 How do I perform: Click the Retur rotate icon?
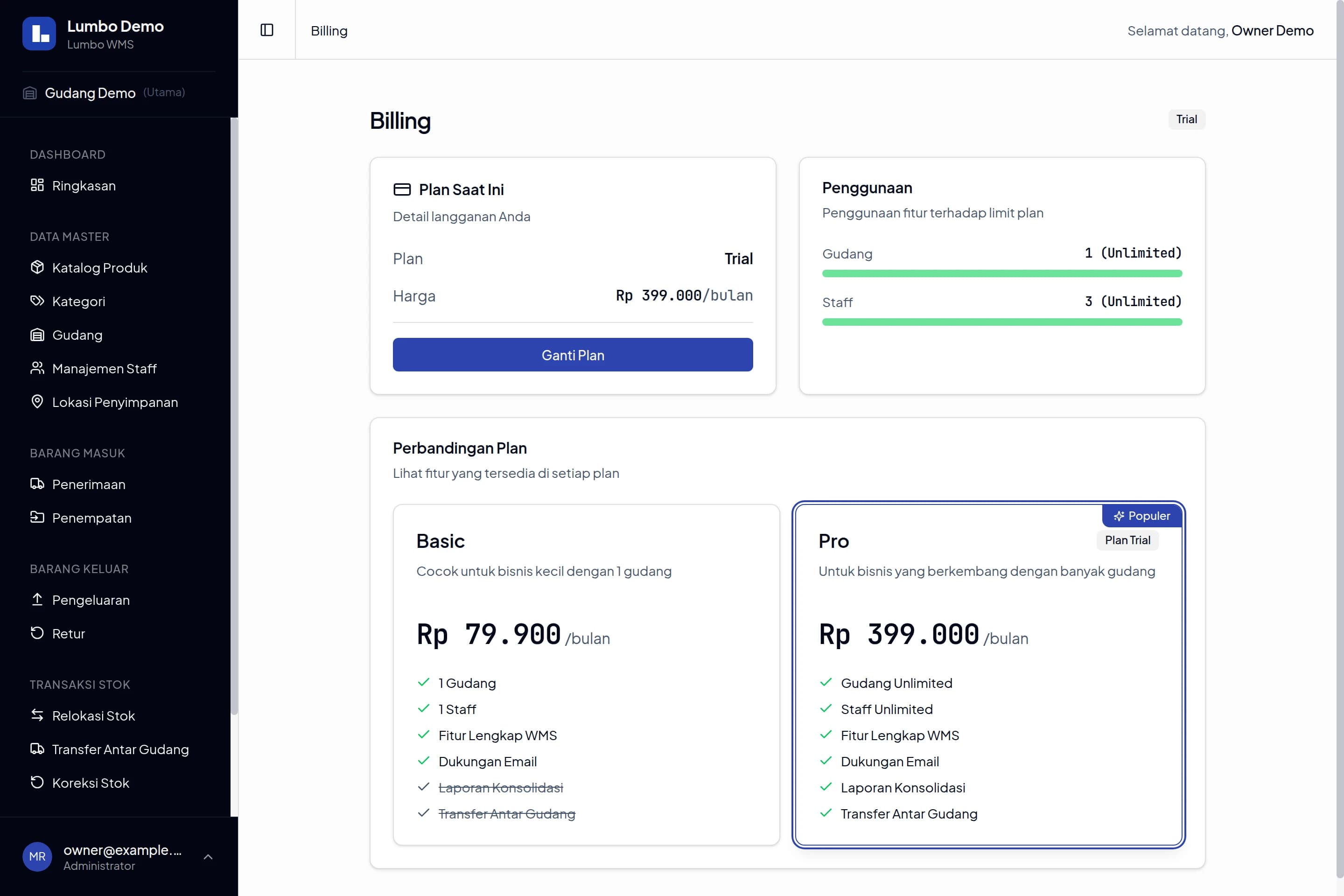coord(37,633)
